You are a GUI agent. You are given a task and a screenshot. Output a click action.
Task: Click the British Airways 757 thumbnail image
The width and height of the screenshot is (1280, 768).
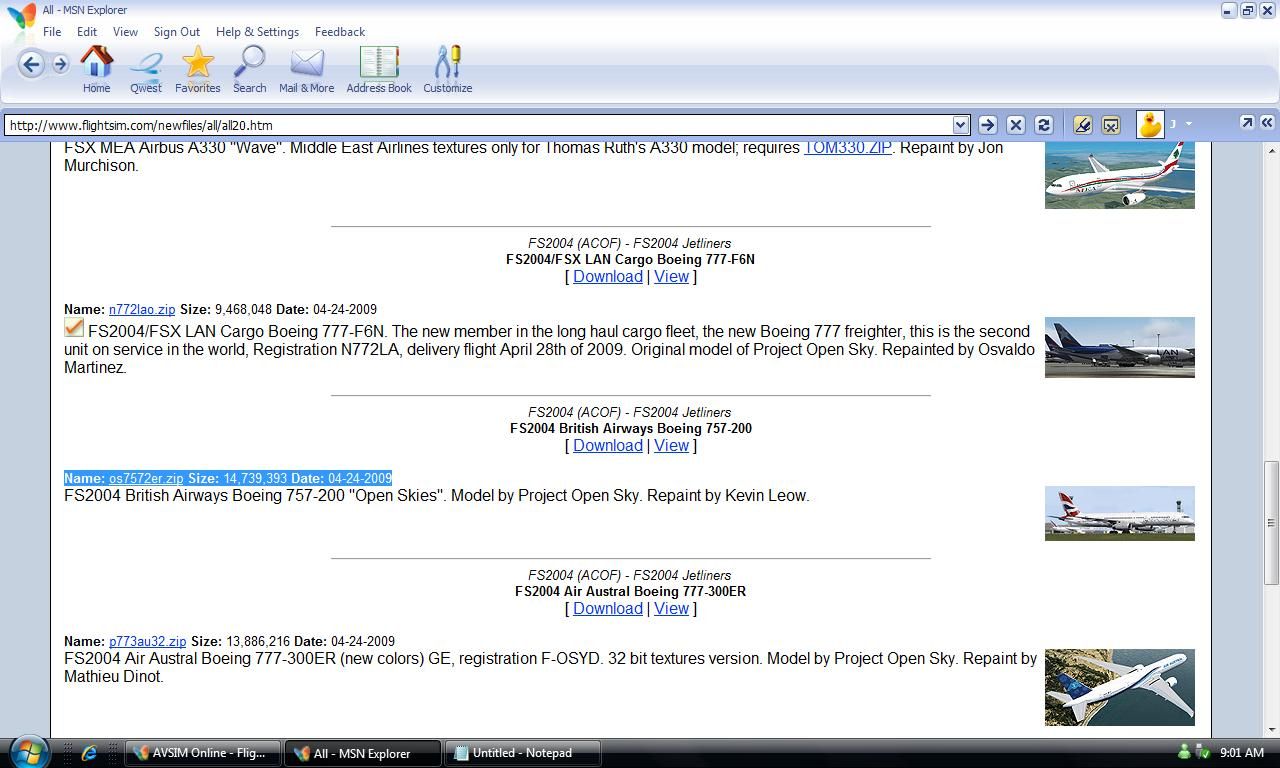pos(1120,514)
